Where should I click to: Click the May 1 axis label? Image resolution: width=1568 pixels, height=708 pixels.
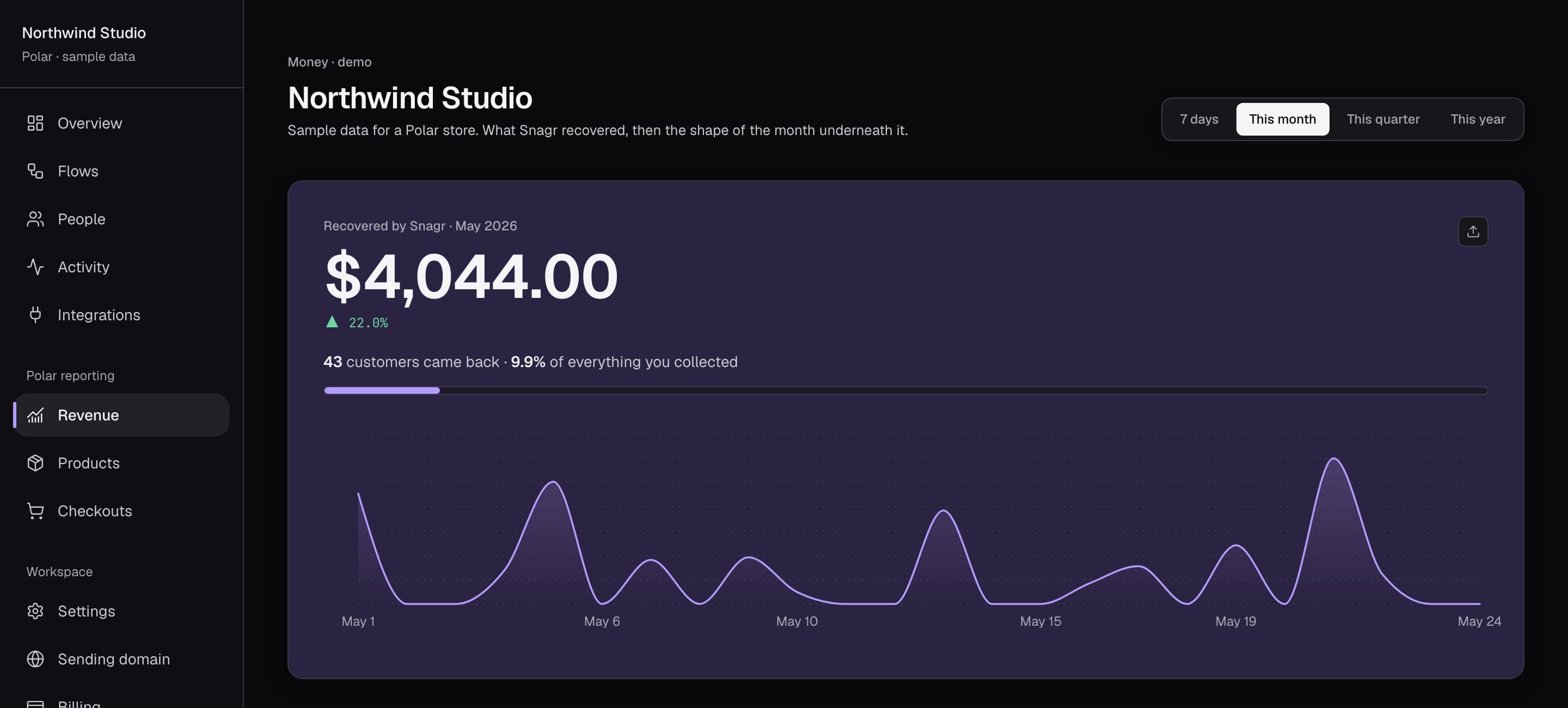click(358, 621)
